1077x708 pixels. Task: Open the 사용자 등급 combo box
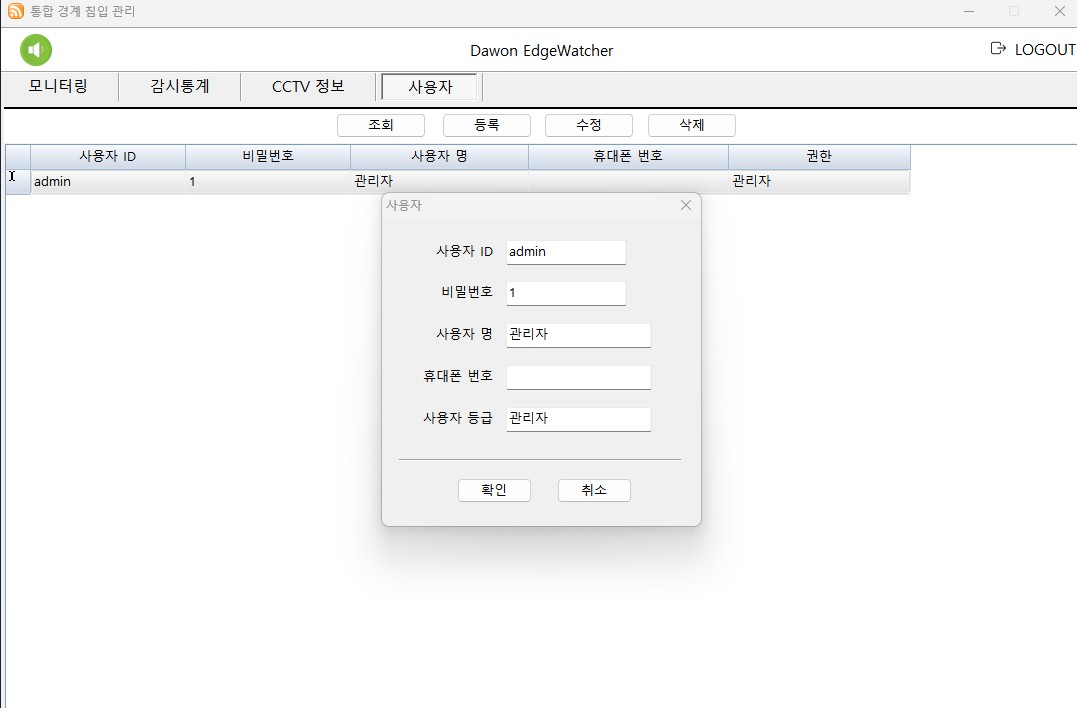coord(578,419)
